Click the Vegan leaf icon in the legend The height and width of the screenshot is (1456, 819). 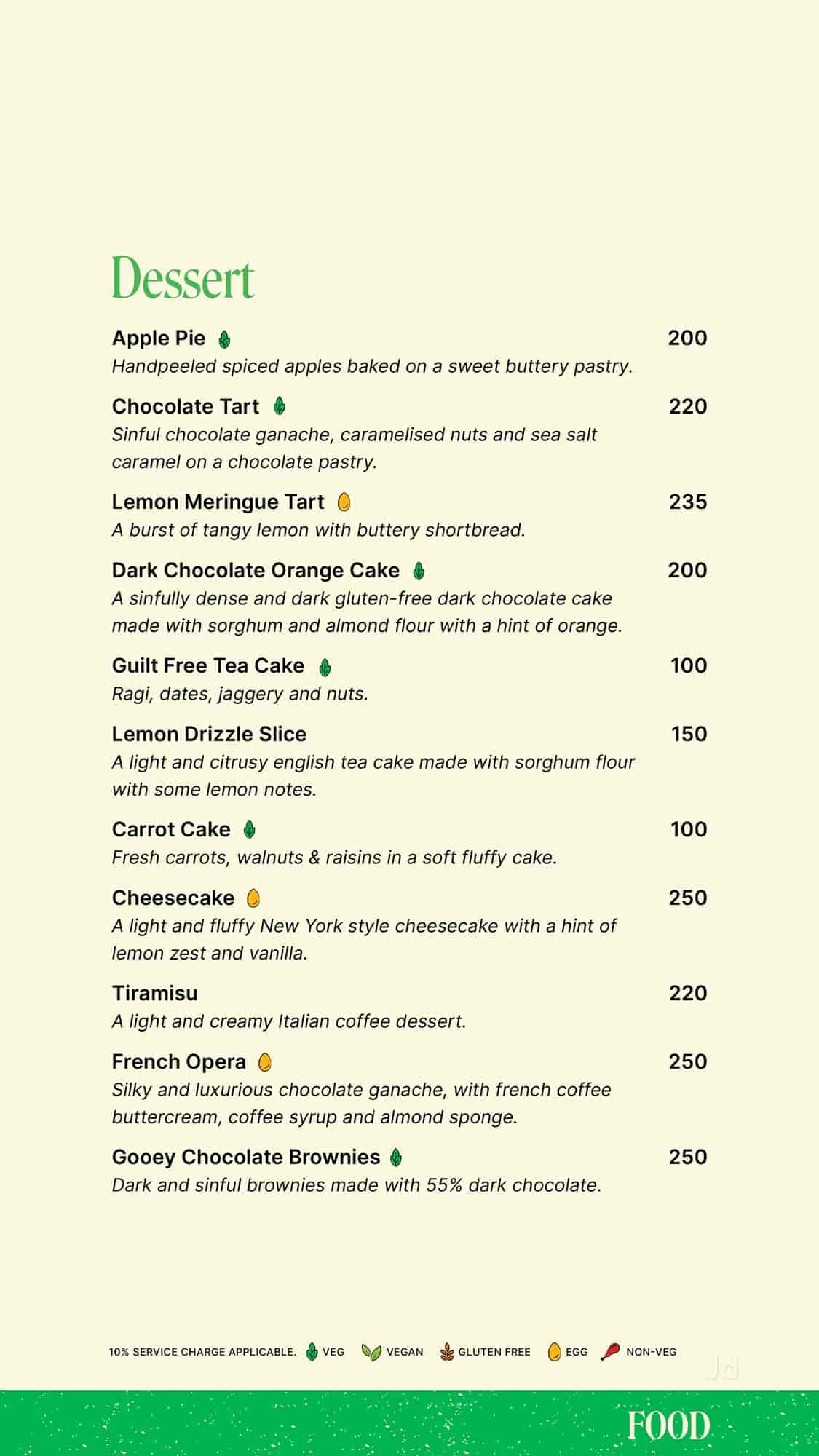(371, 1353)
